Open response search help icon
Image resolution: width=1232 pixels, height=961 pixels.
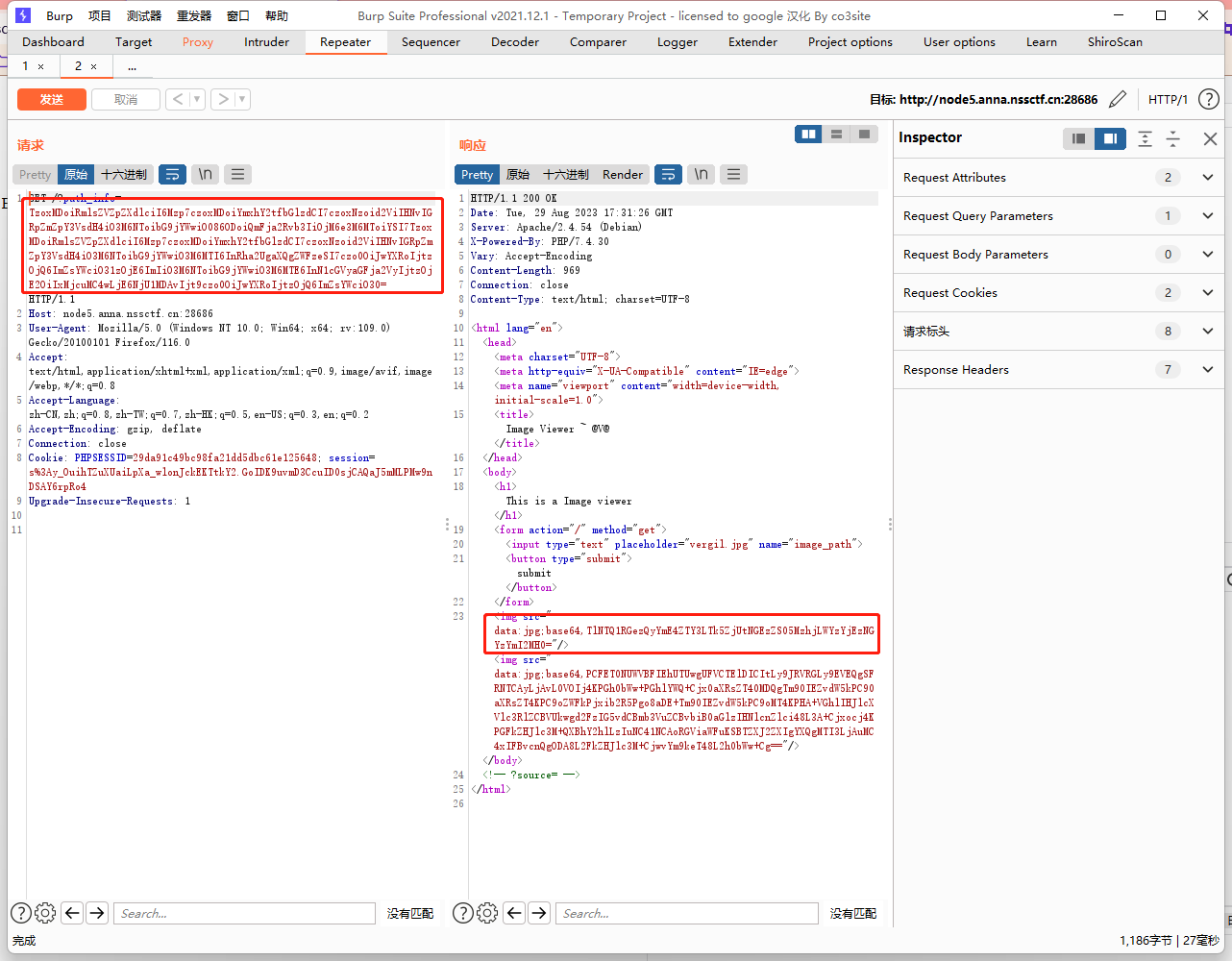pyautogui.click(x=462, y=913)
